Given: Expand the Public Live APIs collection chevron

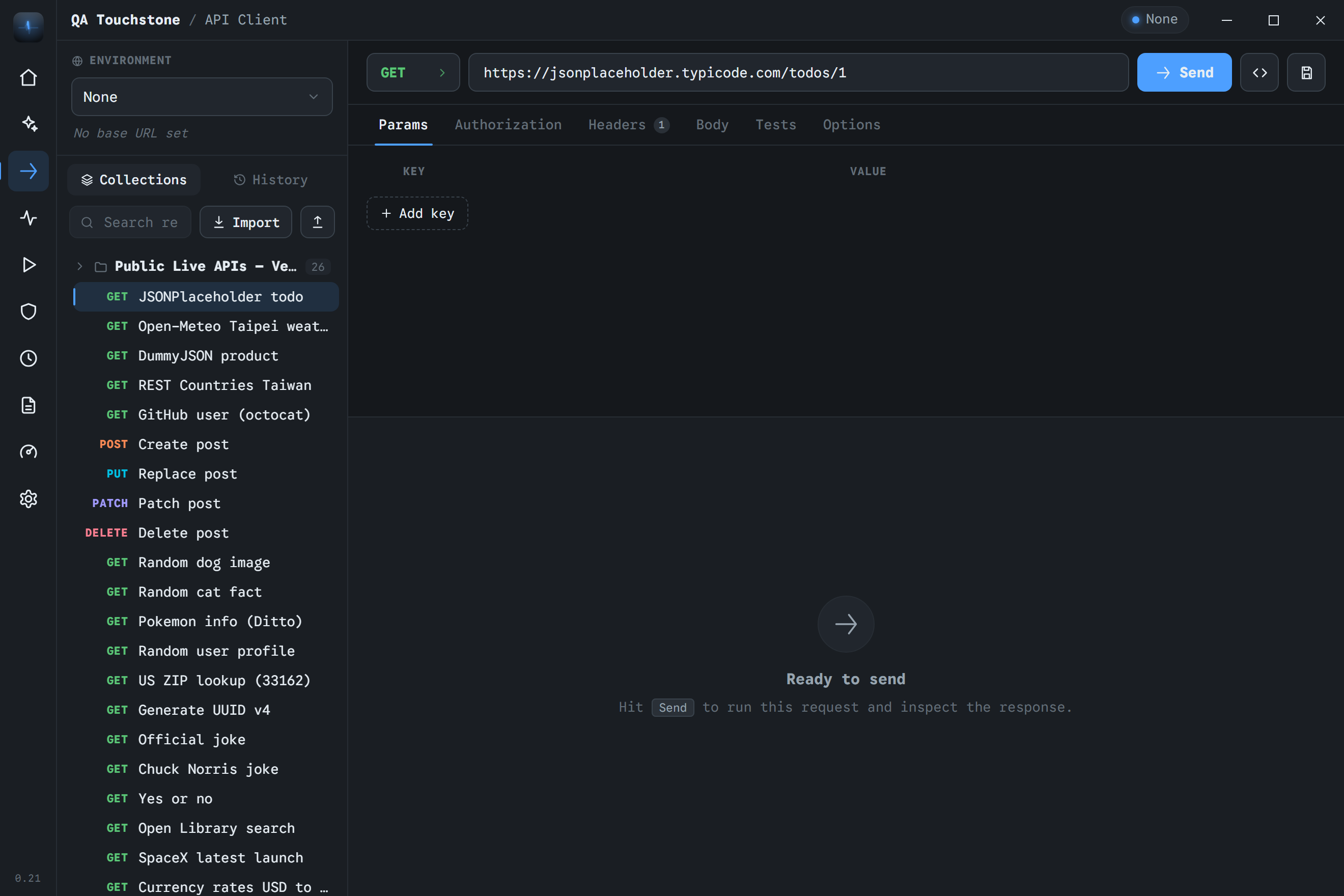Looking at the screenshot, I should coord(80,266).
